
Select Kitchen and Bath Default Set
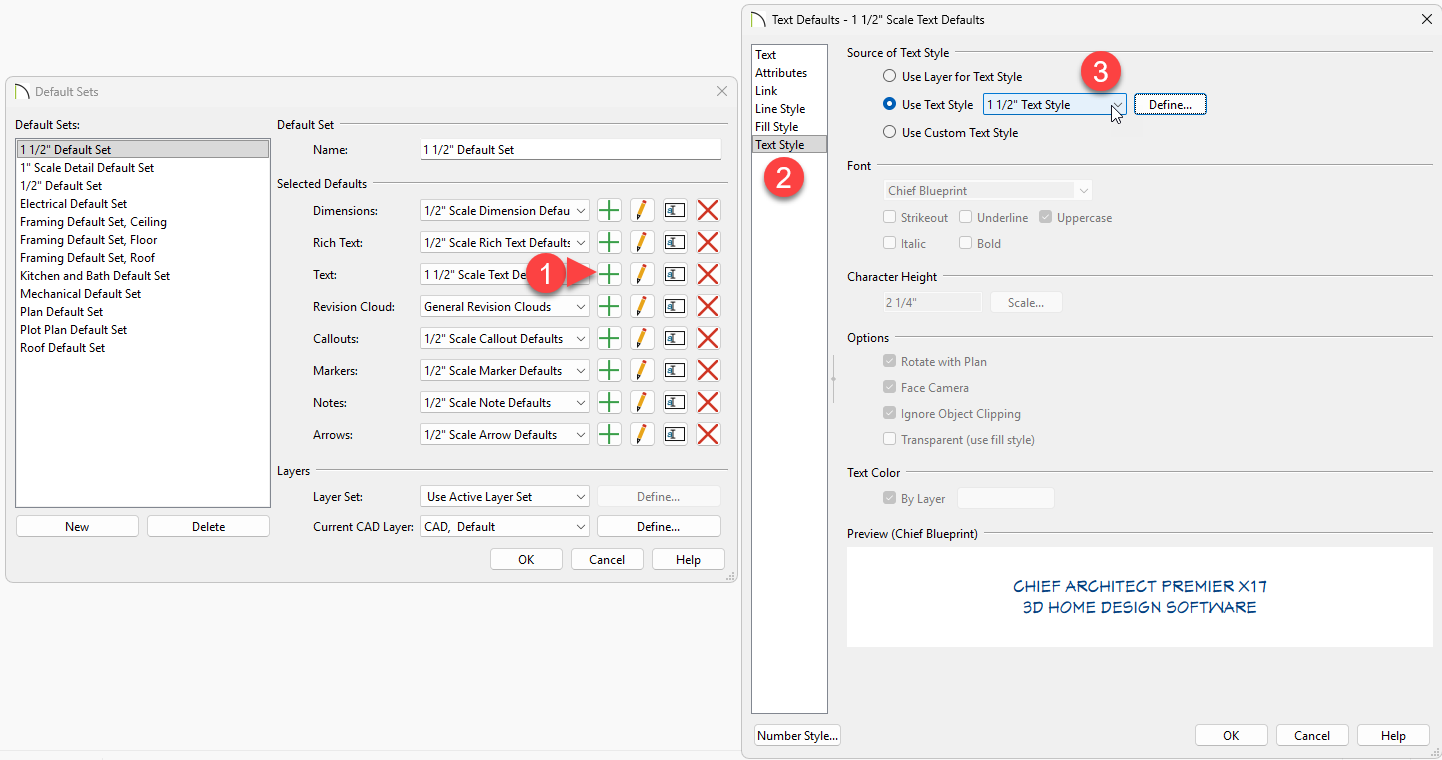pyautogui.click(x=95, y=276)
